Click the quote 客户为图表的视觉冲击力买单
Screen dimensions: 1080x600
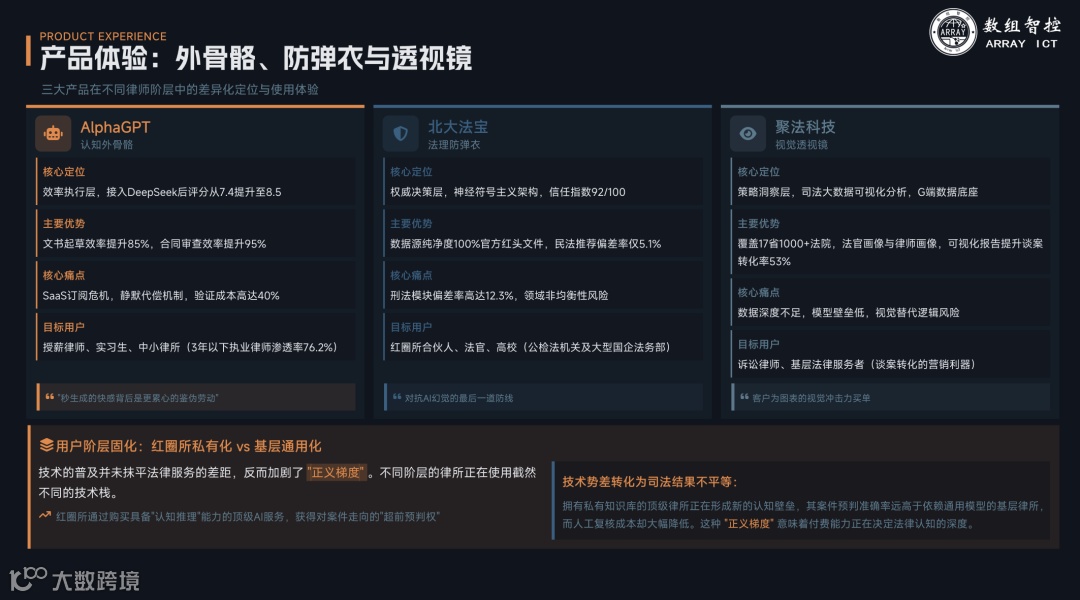[811, 398]
